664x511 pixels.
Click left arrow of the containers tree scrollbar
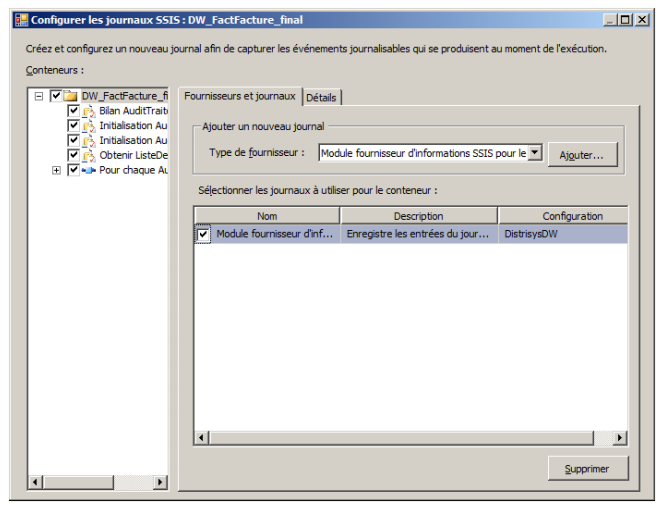(36, 482)
